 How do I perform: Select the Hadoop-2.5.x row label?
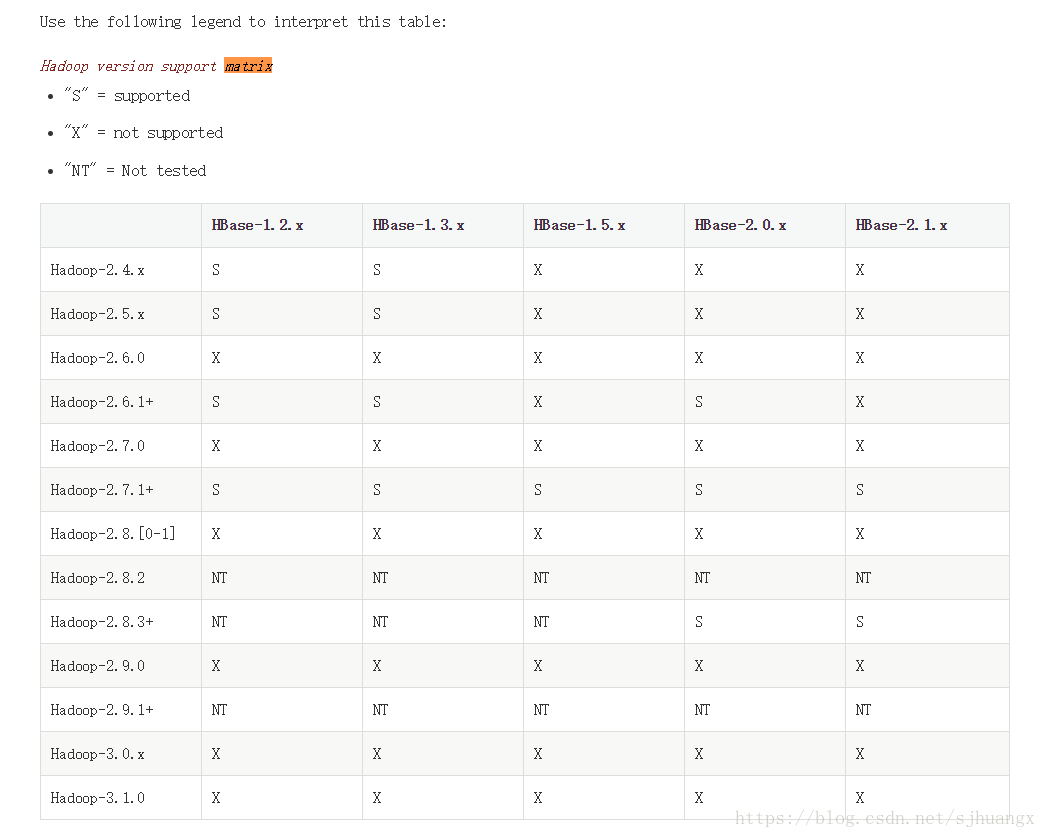click(x=97, y=314)
